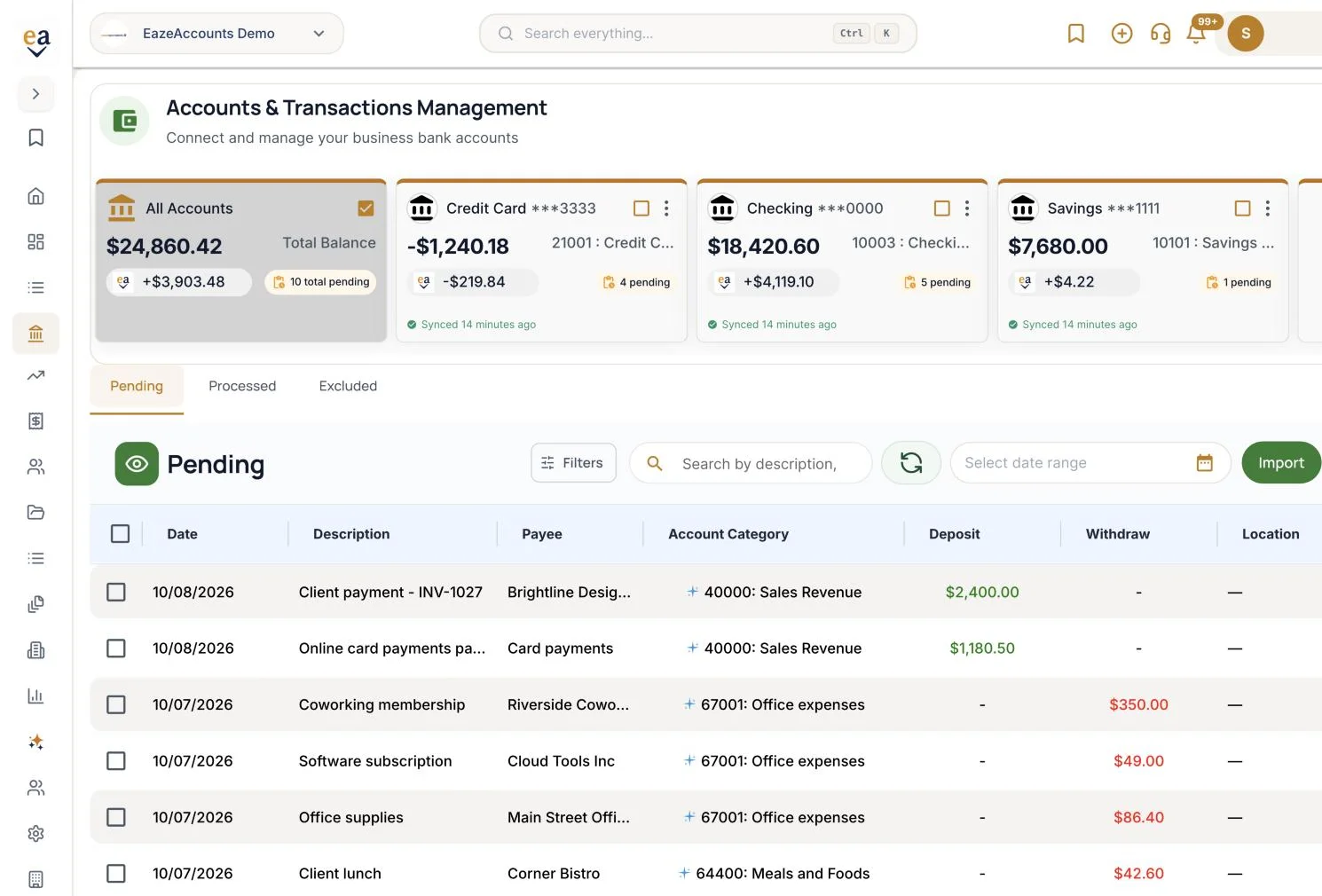Viewport: 1322px width, 896px height.
Task: Change category for Client lunch row
Action: [x=774, y=874]
